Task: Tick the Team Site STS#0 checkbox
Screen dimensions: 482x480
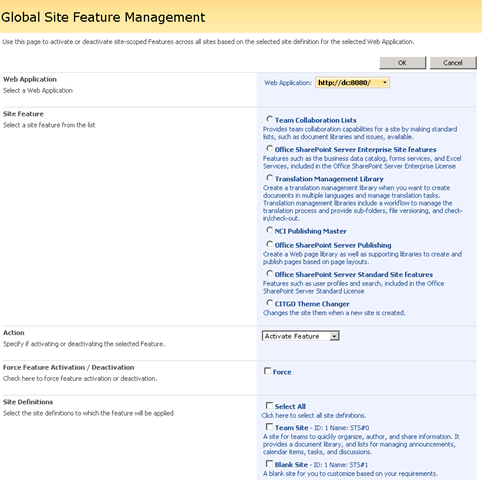Action: tap(269, 427)
